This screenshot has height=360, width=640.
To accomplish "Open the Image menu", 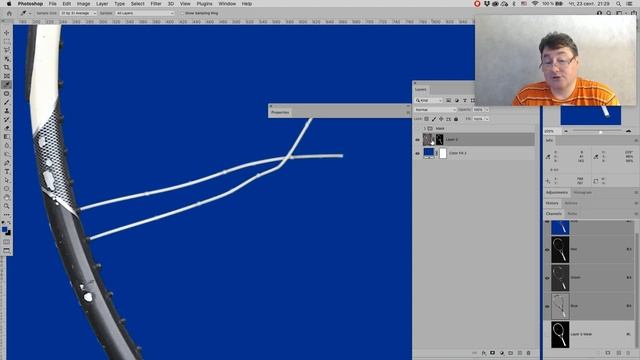I will point(83,4).
